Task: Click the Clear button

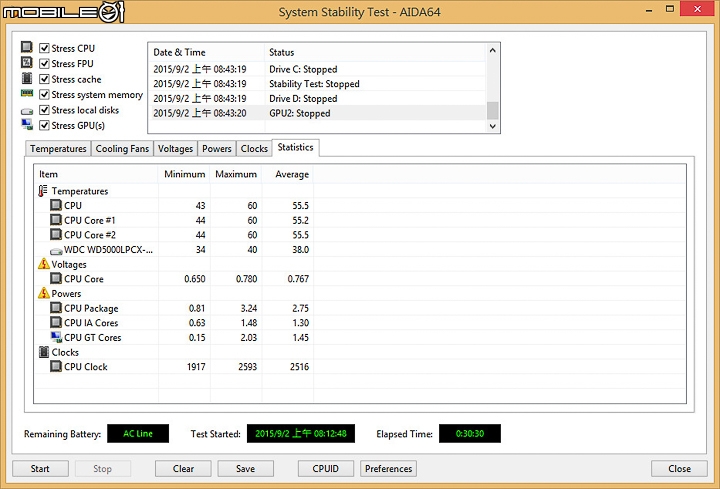Action: pos(183,469)
